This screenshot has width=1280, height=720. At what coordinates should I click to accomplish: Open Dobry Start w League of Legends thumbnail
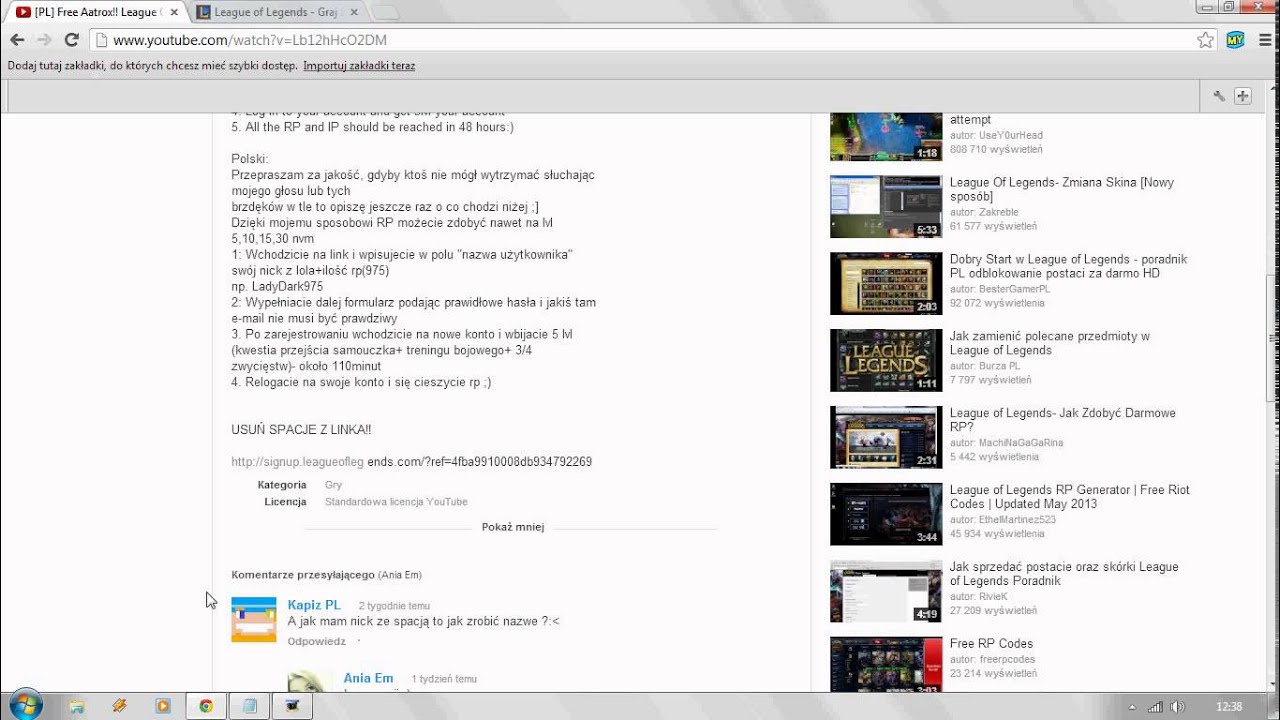(x=886, y=283)
